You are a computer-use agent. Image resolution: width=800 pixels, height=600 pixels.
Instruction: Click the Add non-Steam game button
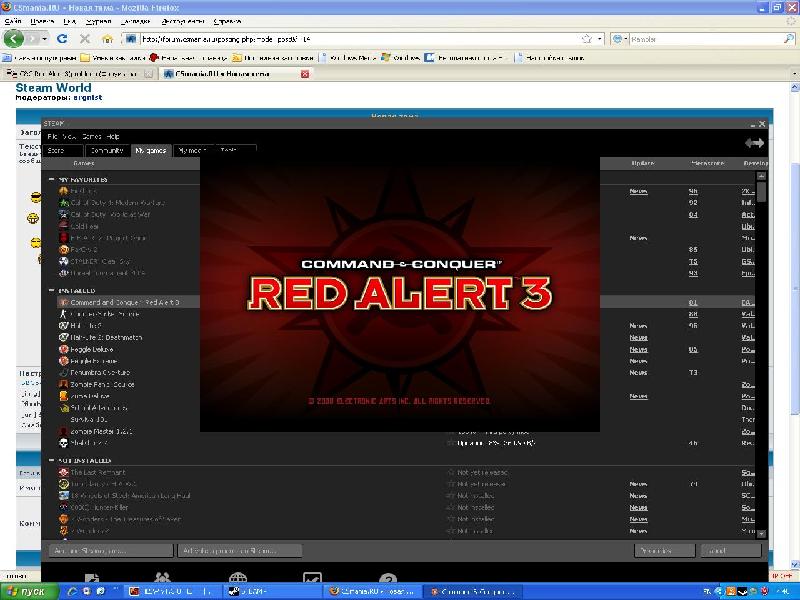click(97, 551)
